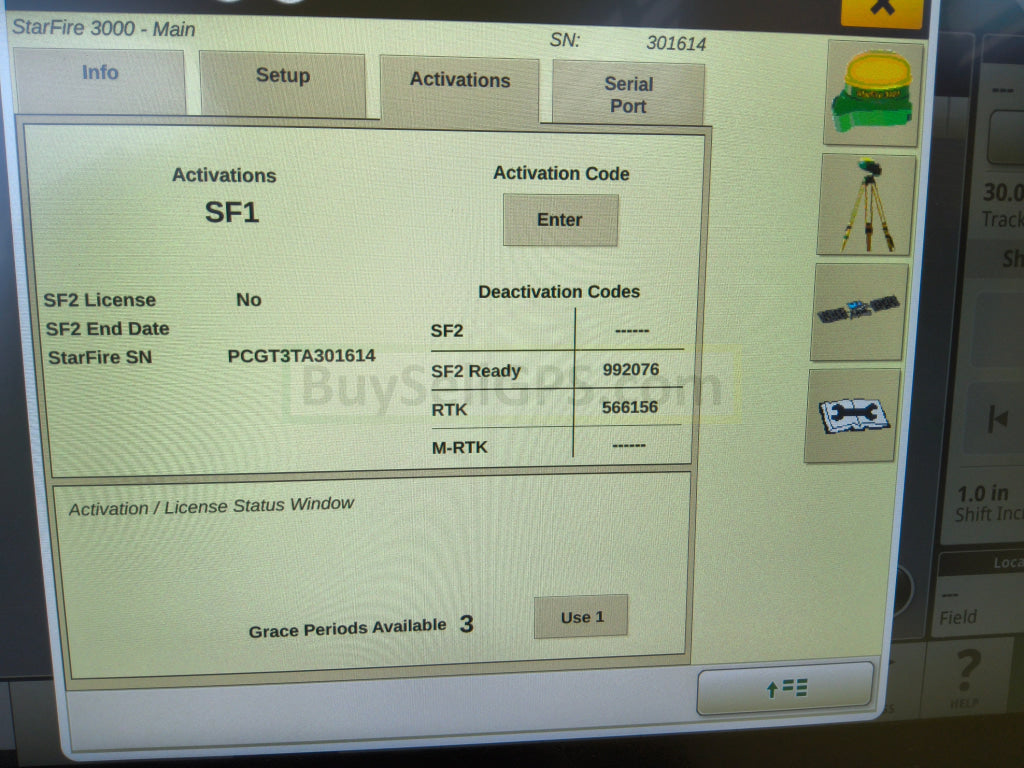Screen dimensions: 1024x768
Task: Select the SF2 Ready deactivation code 992076
Action: (630, 370)
